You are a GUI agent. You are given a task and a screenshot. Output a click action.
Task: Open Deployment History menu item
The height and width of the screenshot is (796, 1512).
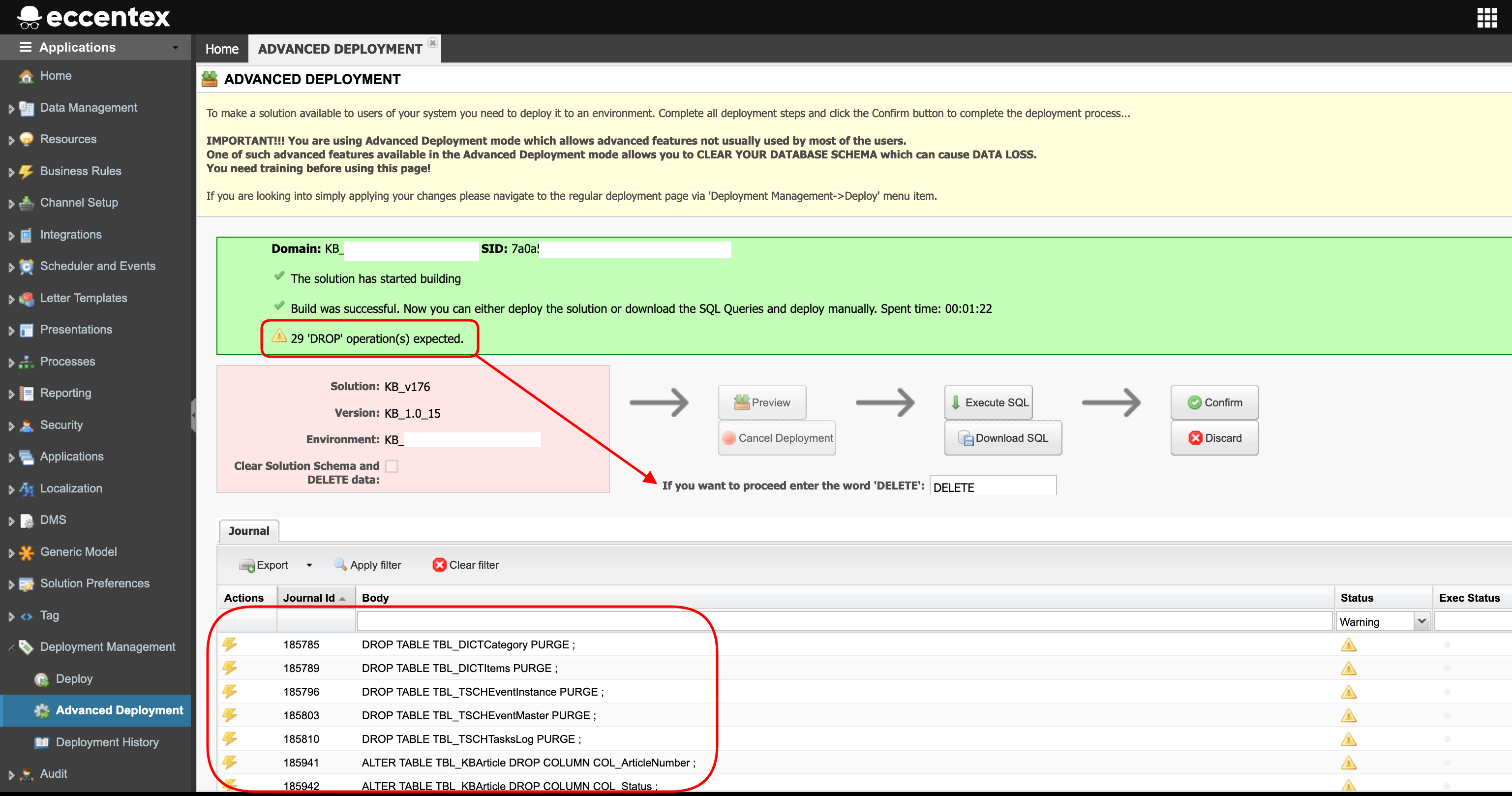[x=107, y=742]
